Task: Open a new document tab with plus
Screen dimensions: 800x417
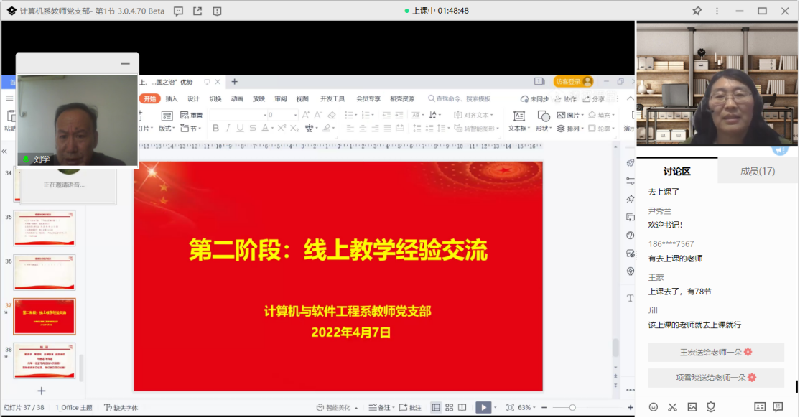Action: click(235, 82)
